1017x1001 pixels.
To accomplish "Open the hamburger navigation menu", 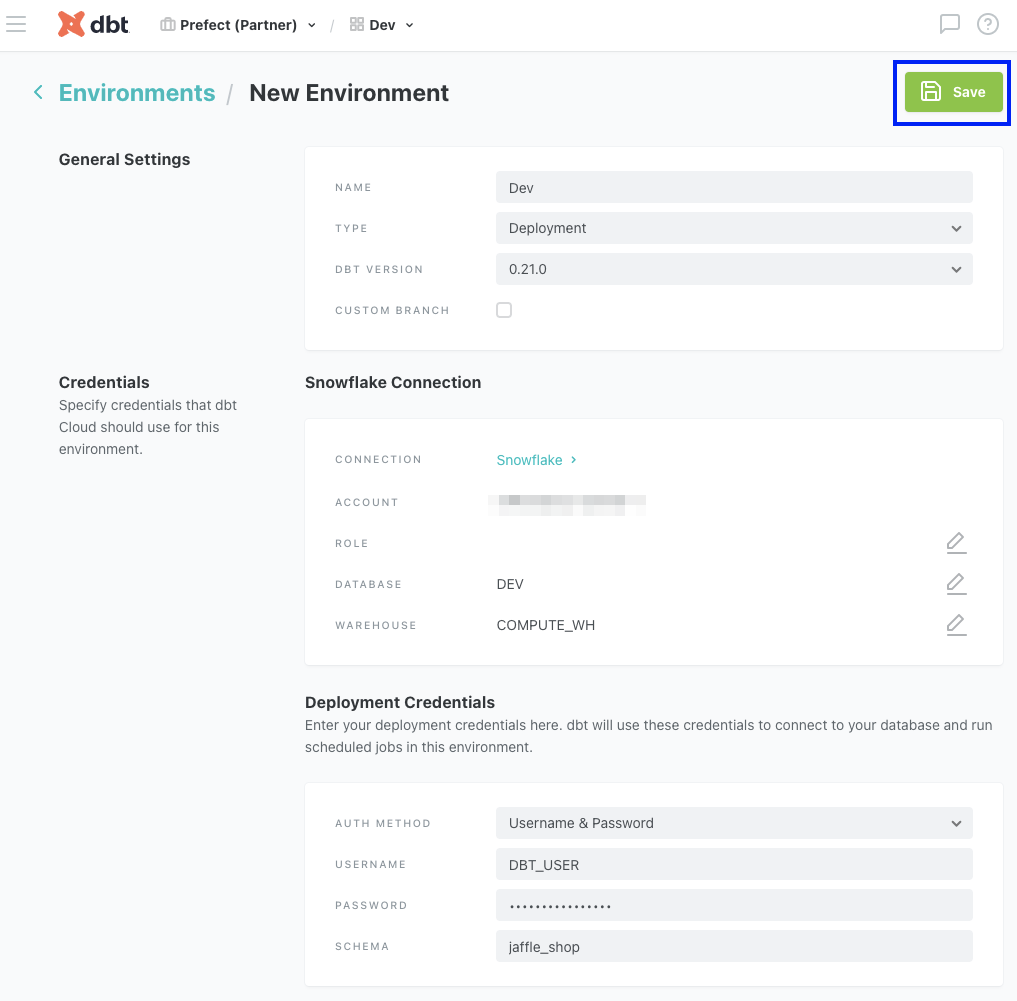I will 16,25.
